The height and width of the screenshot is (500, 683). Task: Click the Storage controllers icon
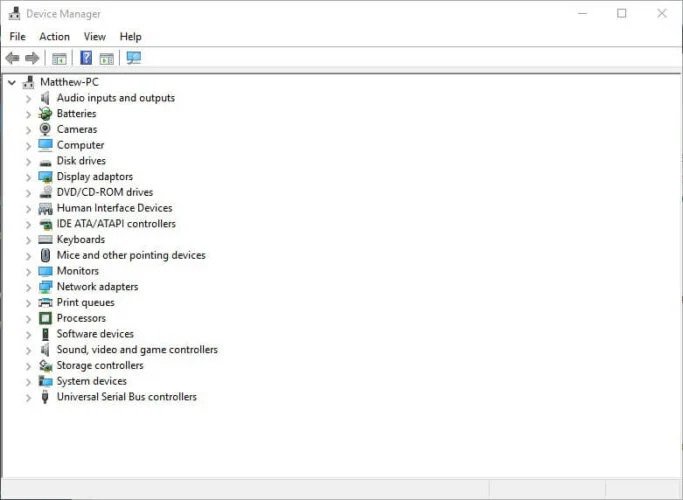pos(45,365)
